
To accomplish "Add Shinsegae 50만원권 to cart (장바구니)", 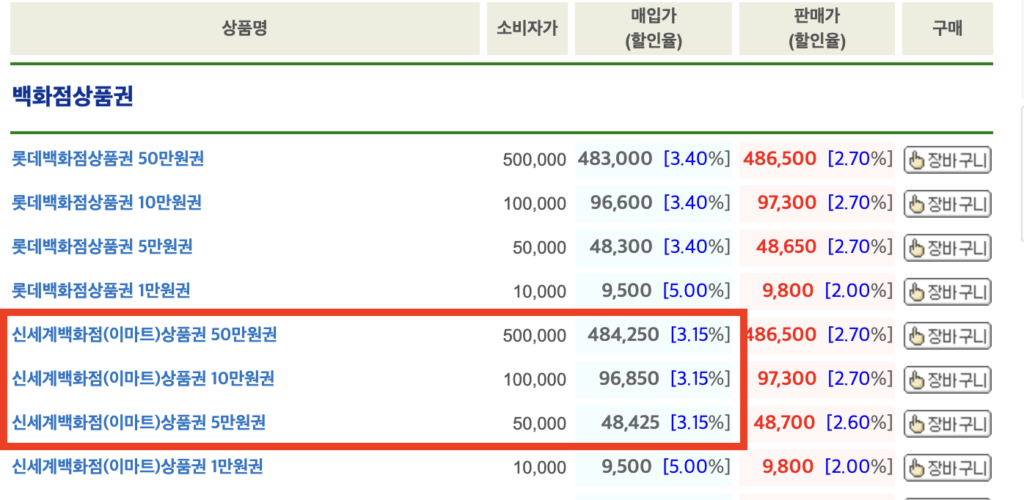I will pyautogui.click(x=947, y=336).
